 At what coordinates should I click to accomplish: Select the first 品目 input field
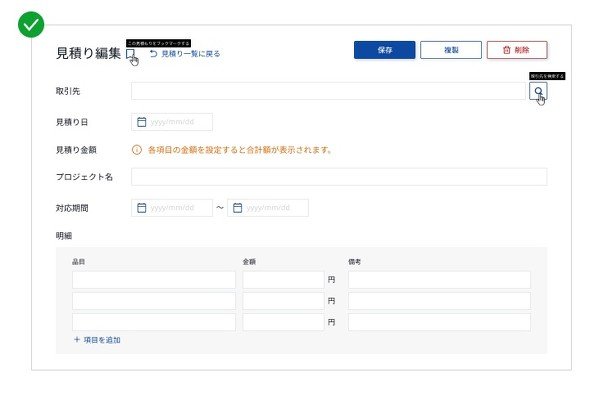(x=154, y=280)
